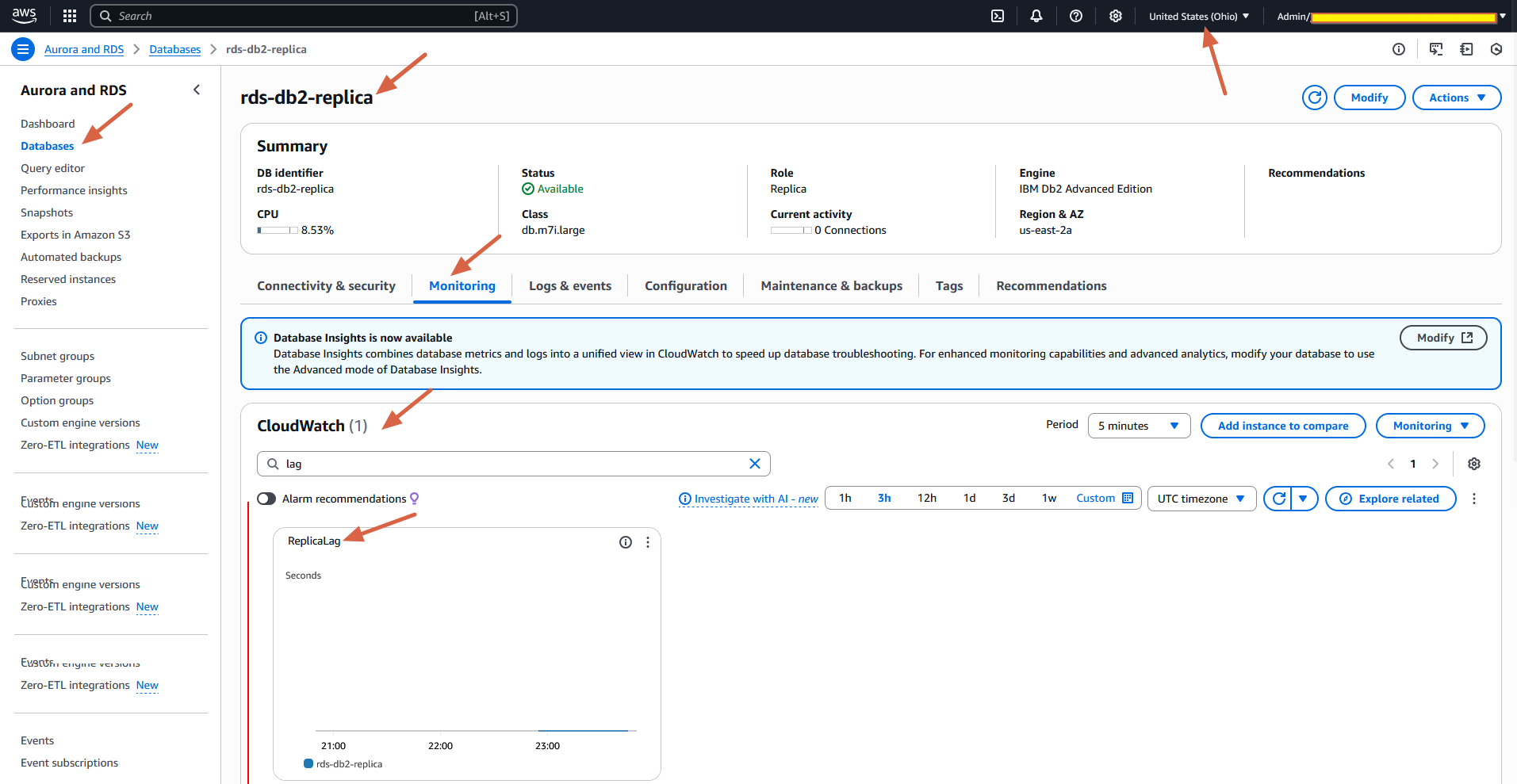Focus the AWS console search box
The height and width of the screenshot is (784, 1517).
coord(304,16)
